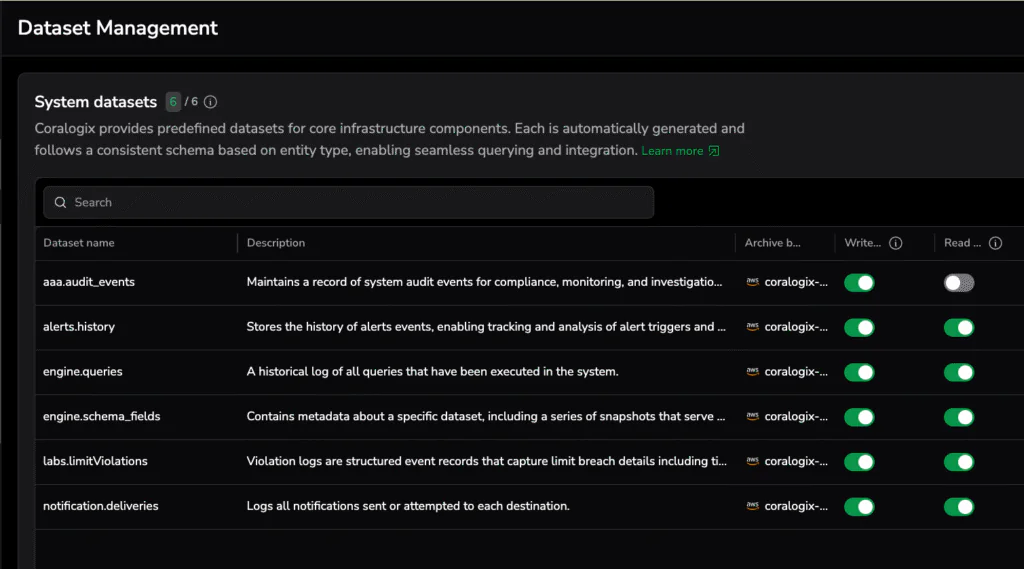Screen dimensions: 1024x569
Task: Click AWS icon in engine.schema_fields row
Action: tap(752, 416)
